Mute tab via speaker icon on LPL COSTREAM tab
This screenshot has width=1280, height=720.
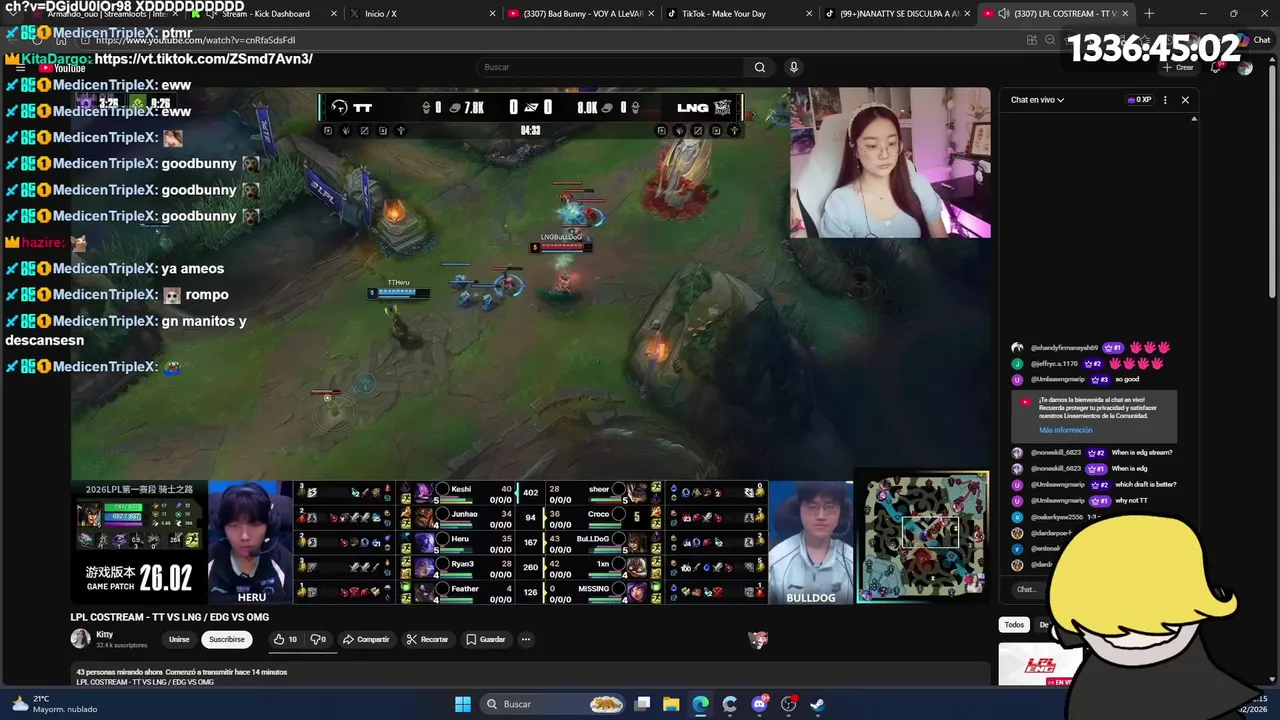1004,14
